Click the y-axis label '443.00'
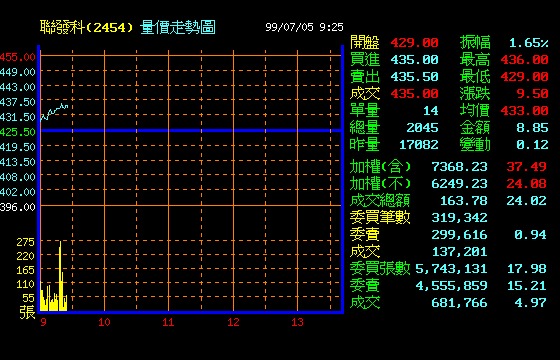The width and height of the screenshot is (560, 360). (18, 87)
